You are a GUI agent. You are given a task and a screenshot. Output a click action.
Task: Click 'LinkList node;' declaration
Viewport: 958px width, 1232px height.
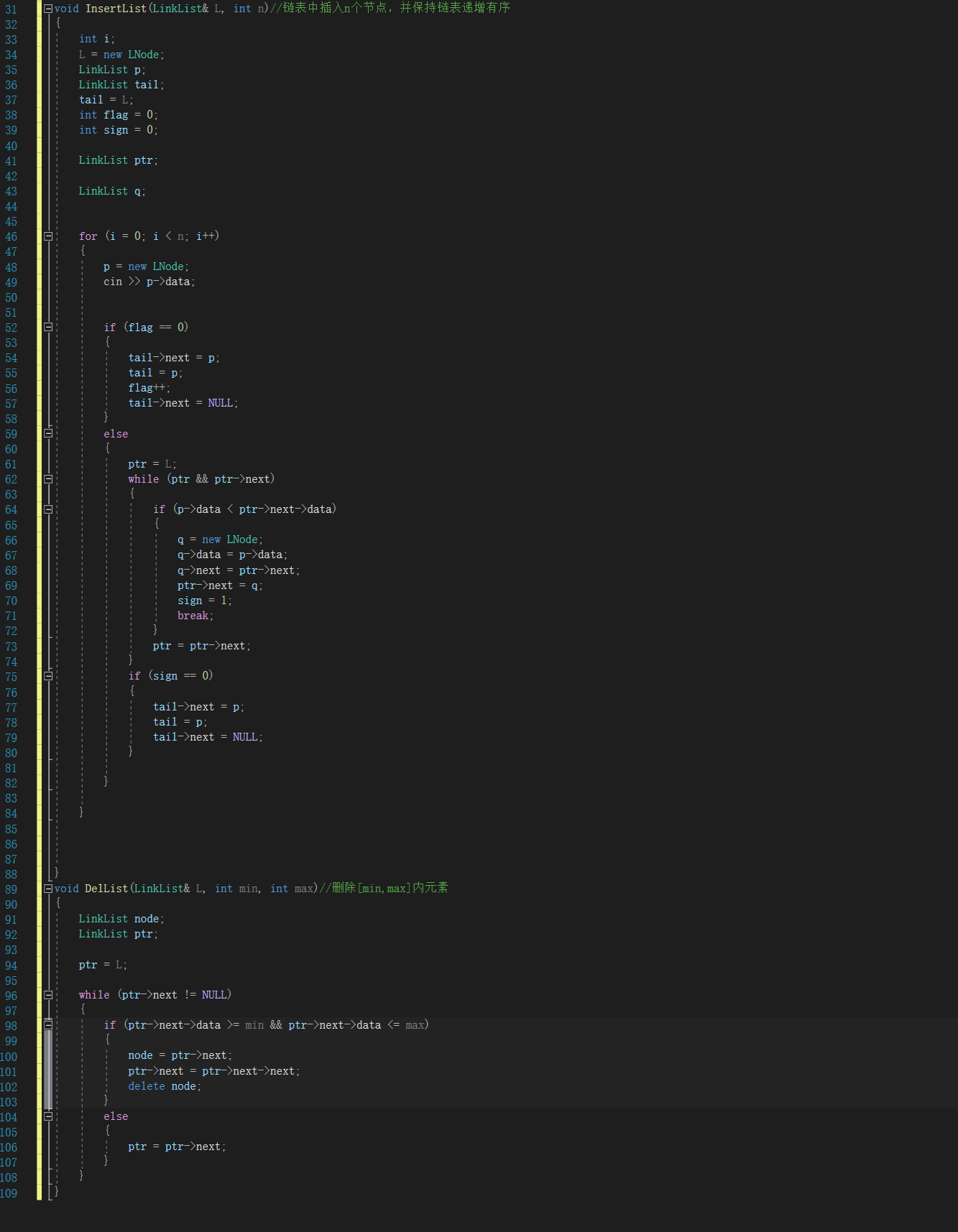pyautogui.click(x=121, y=919)
